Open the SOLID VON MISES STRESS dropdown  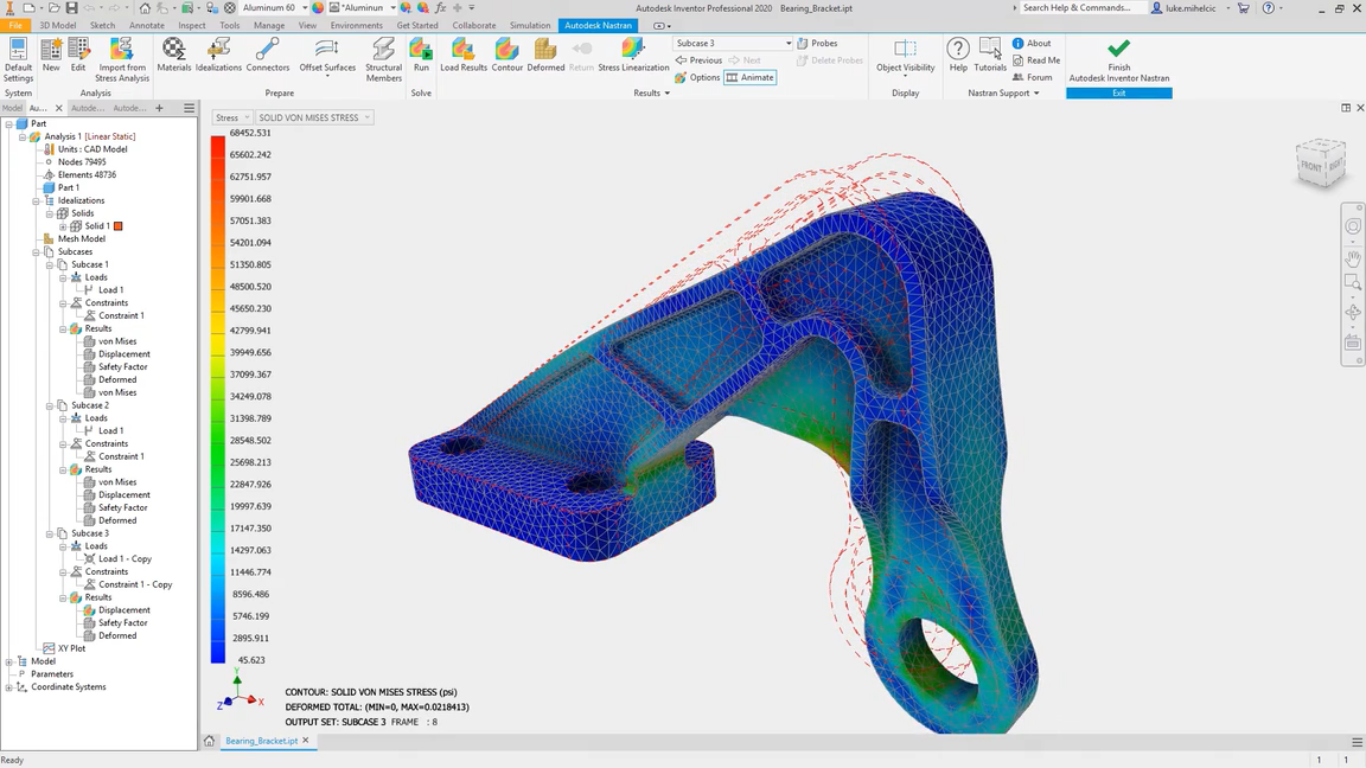pos(314,118)
